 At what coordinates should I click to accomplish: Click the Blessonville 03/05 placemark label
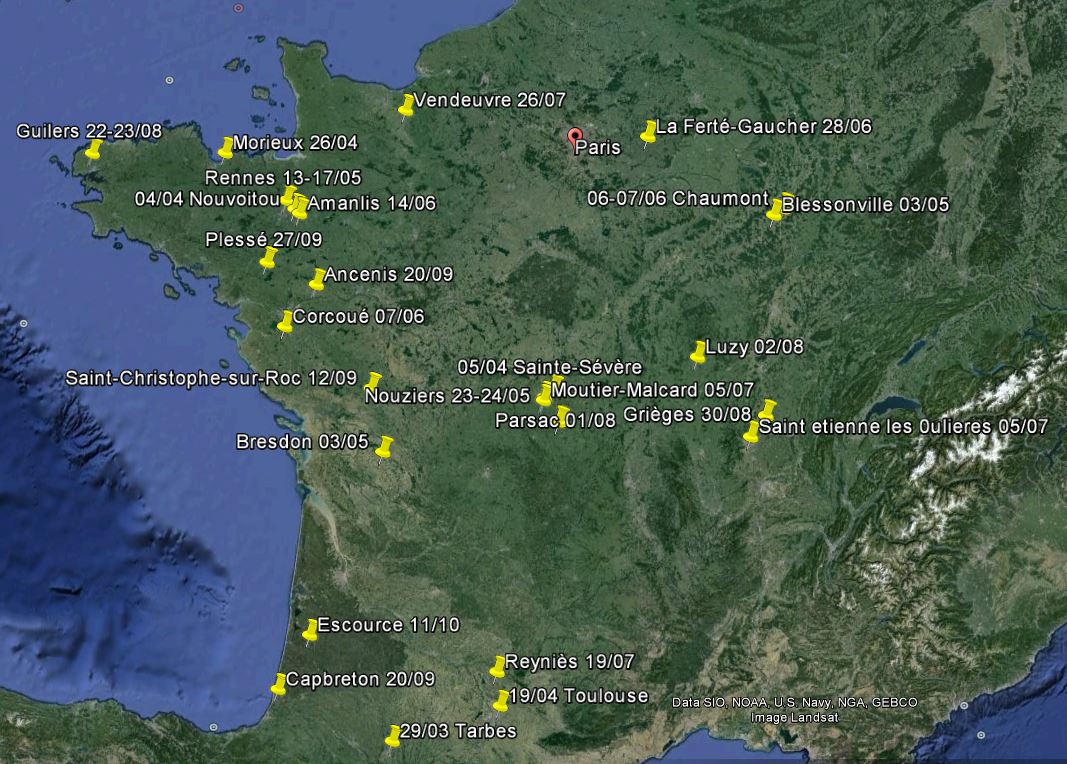pos(865,205)
